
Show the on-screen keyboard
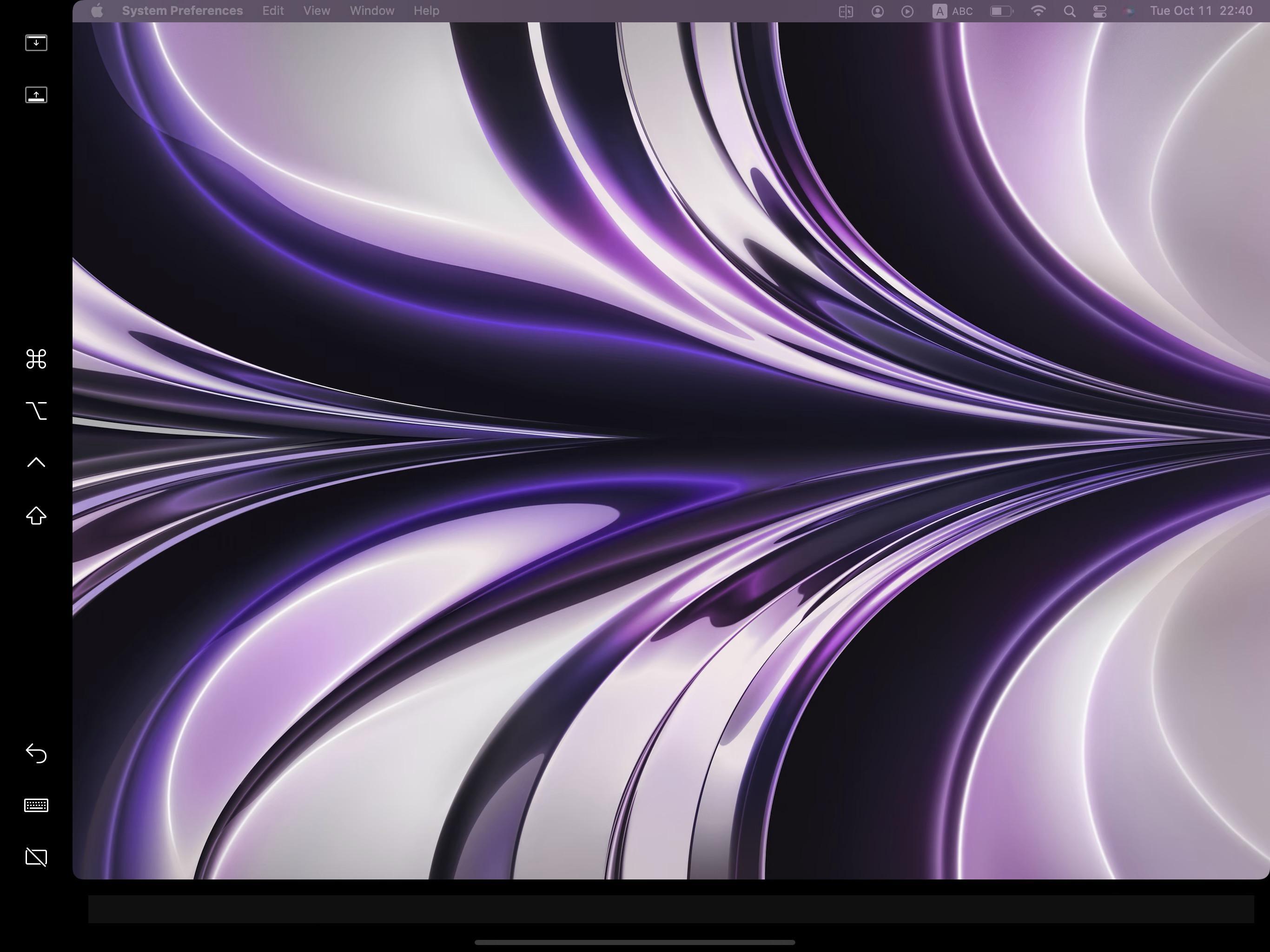[x=36, y=805]
